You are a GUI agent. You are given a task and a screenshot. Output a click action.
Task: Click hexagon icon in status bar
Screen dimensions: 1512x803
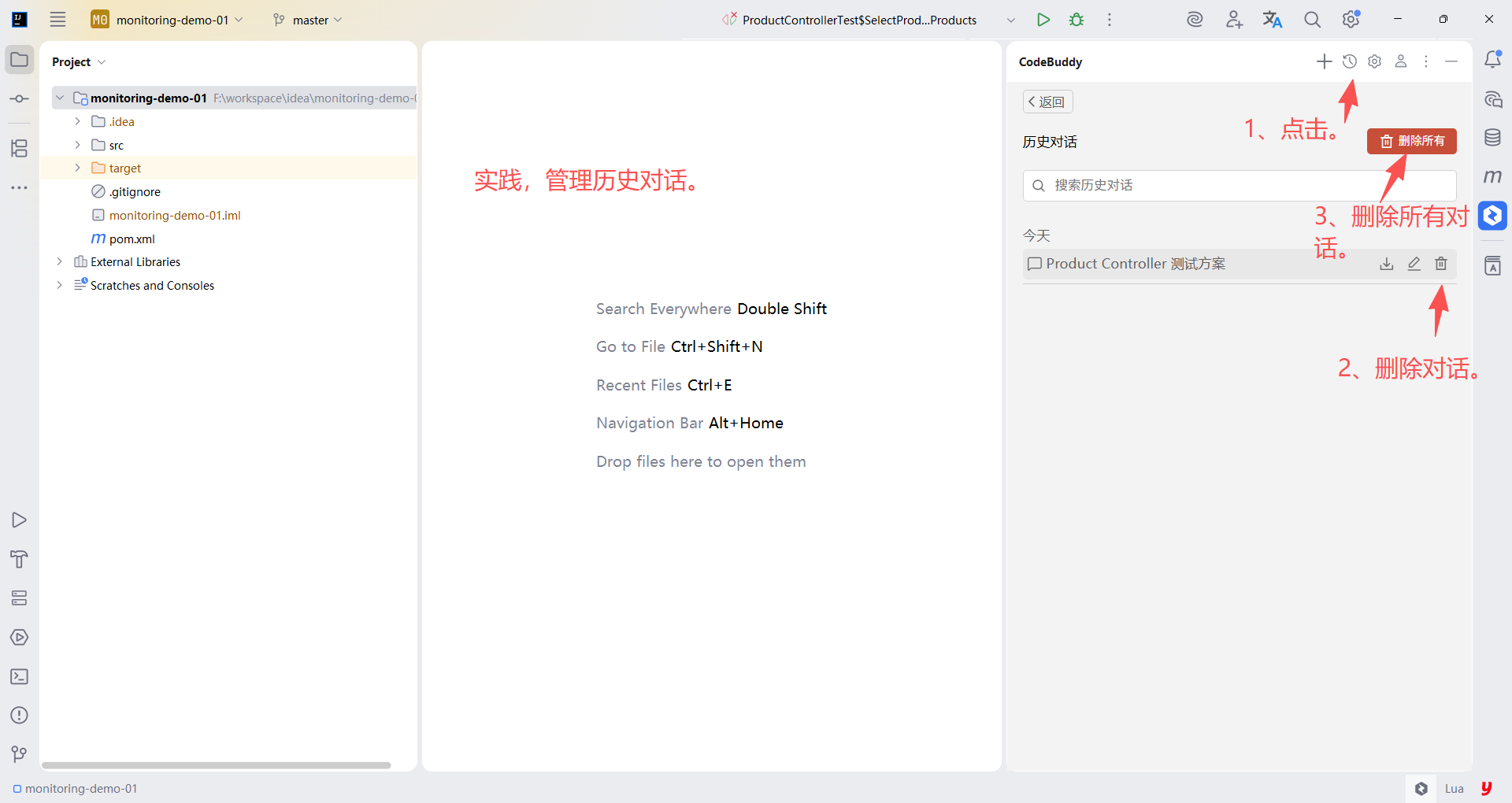(x=1421, y=788)
